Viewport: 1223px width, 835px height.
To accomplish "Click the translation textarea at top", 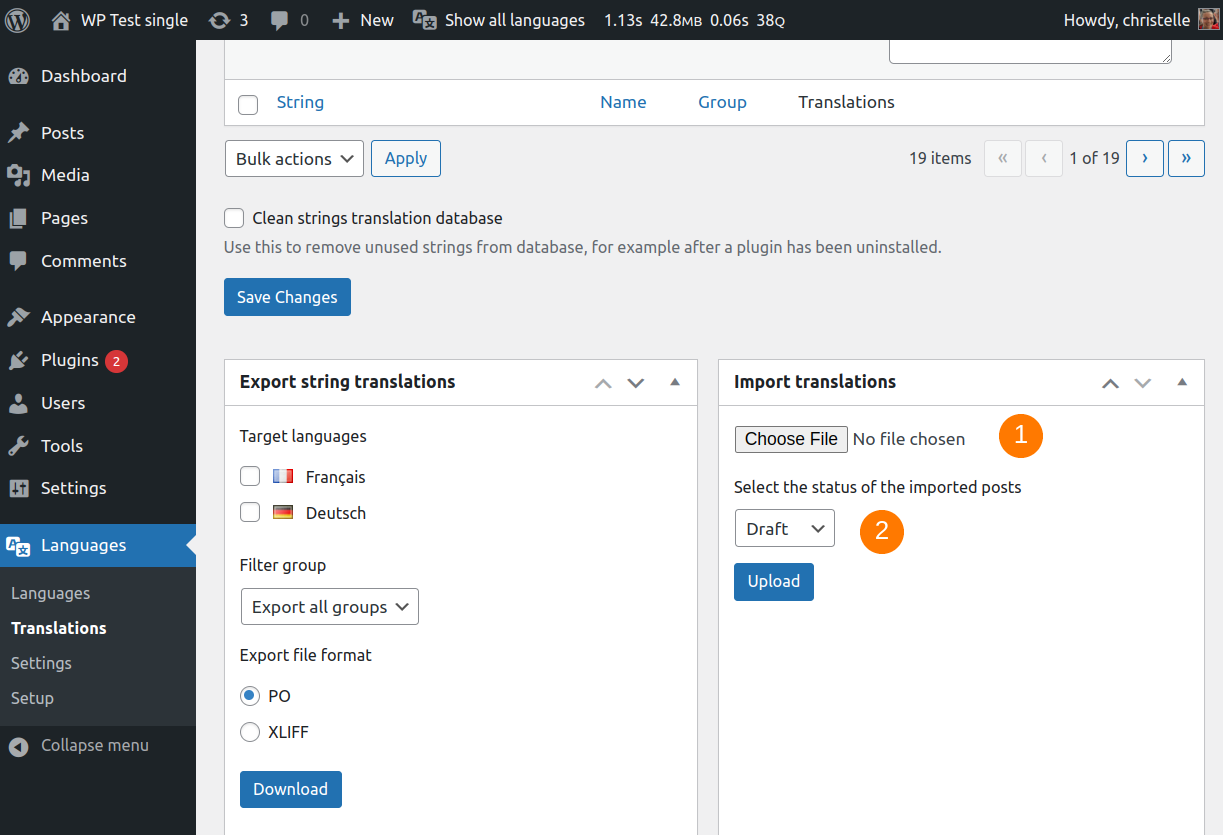I will point(1030,52).
